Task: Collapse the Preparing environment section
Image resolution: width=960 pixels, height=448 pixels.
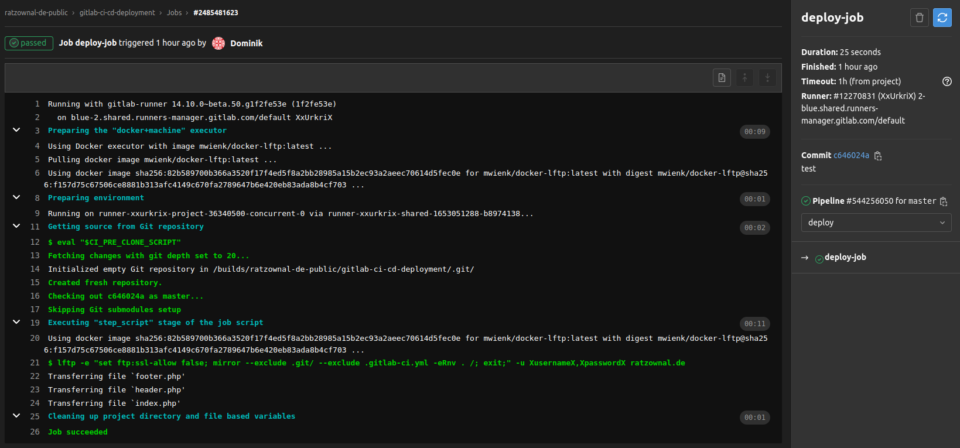Action: tap(16, 198)
